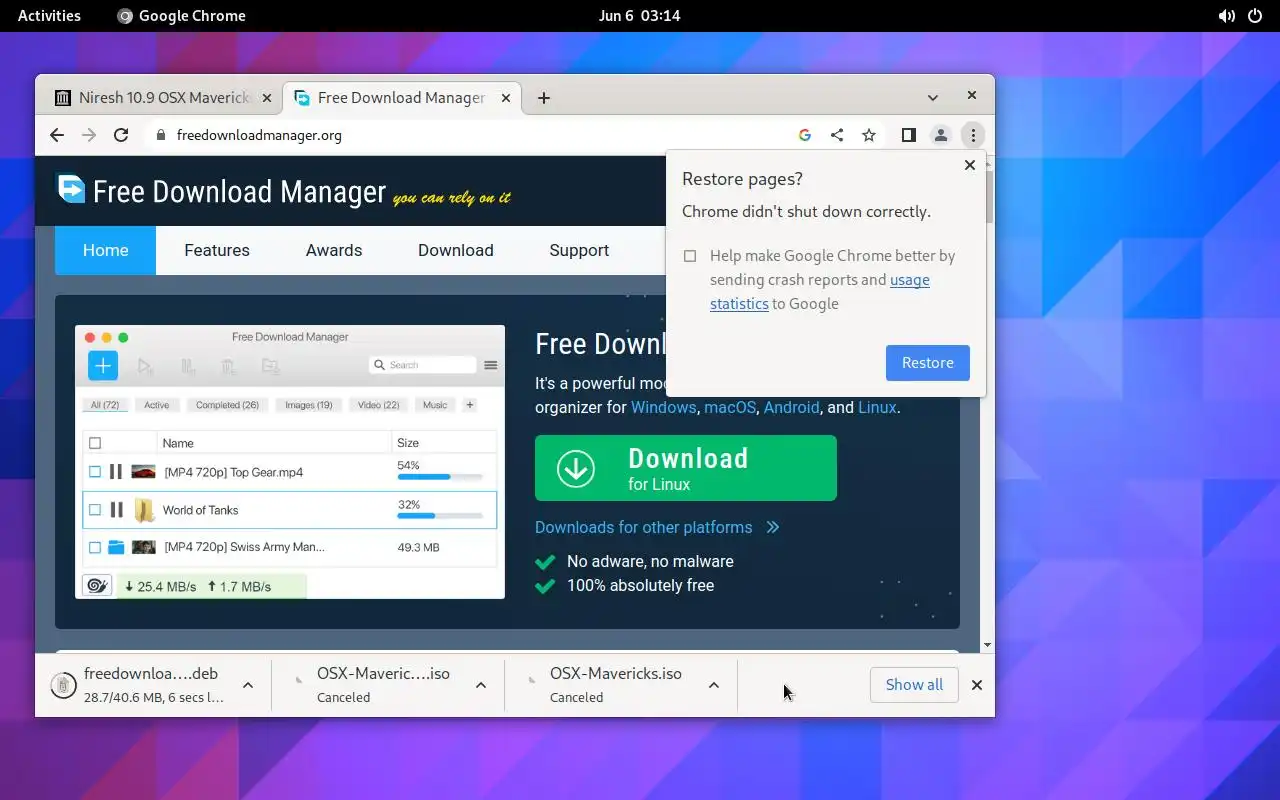
Task: Click the freedownloadmanager deb file icon
Action: (63, 685)
